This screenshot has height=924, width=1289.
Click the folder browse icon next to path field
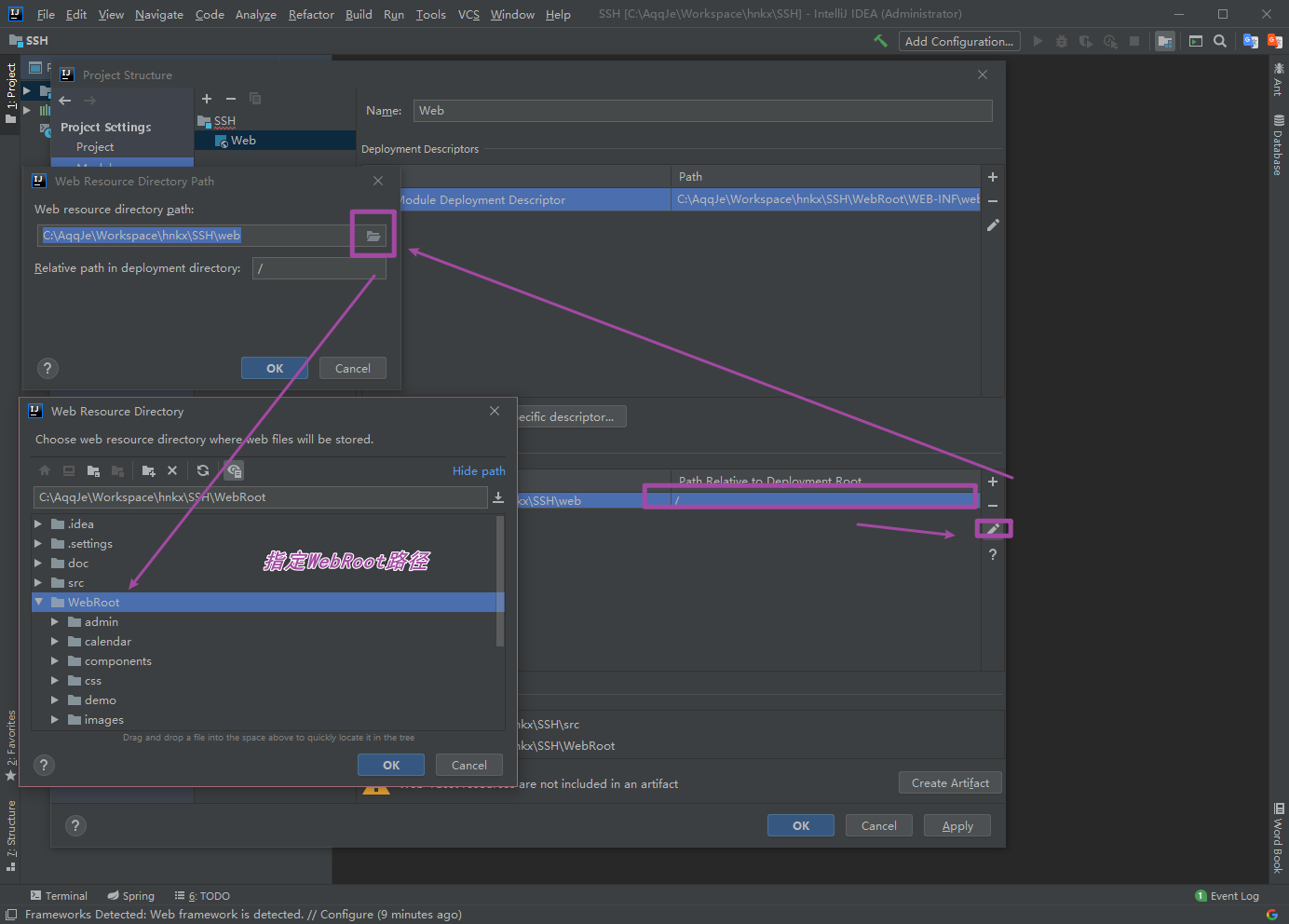point(373,236)
